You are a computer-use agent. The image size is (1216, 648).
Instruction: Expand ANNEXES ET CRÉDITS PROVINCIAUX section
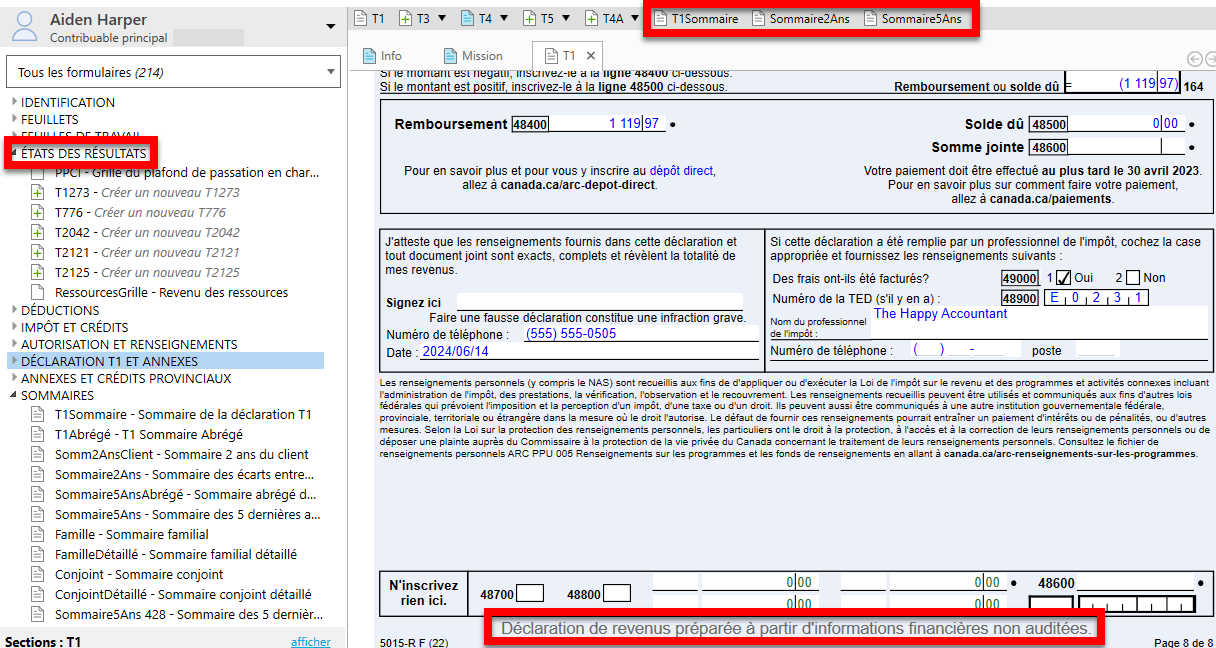(x=14, y=379)
